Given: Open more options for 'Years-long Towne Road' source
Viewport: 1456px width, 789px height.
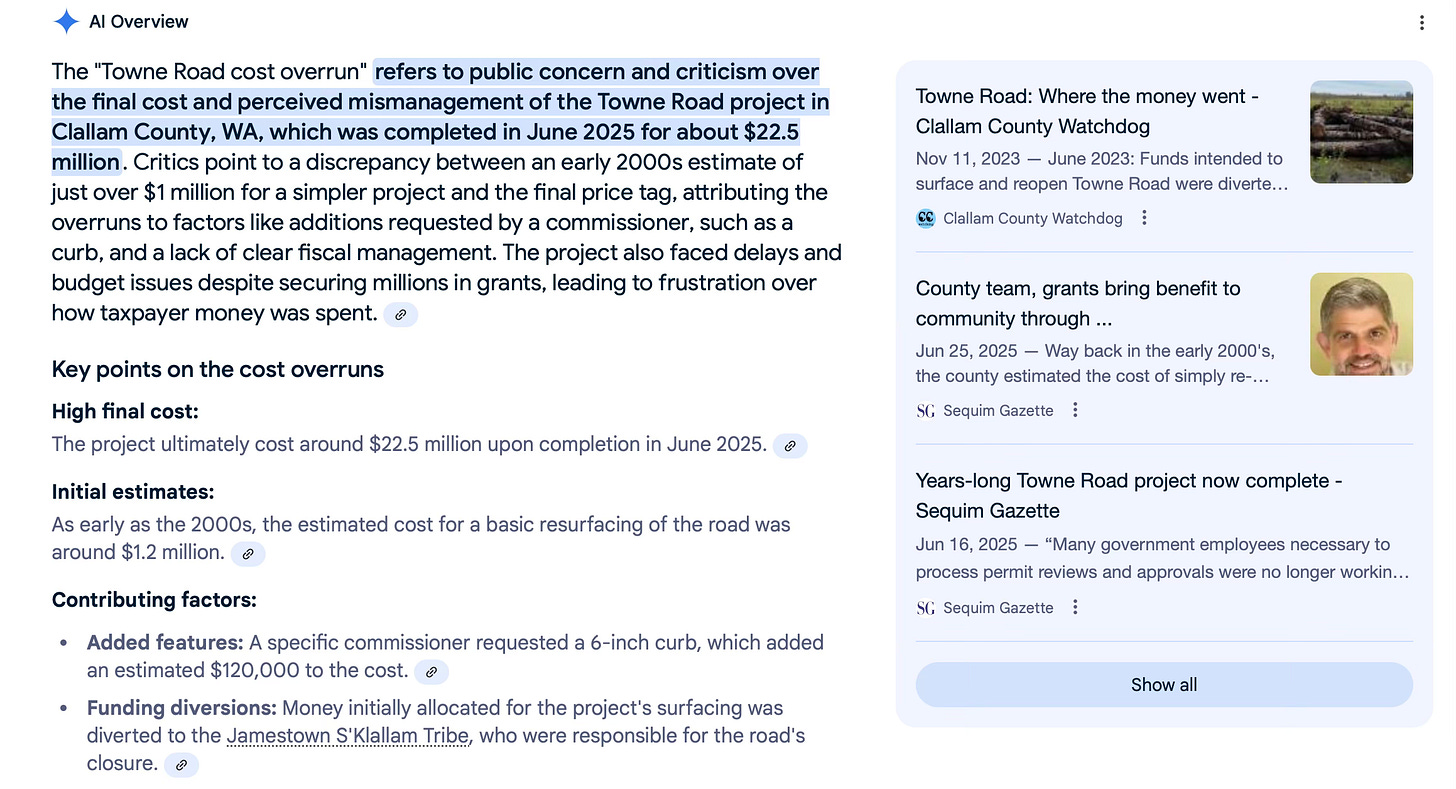Looking at the screenshot, I should [x=1075, y=608].
